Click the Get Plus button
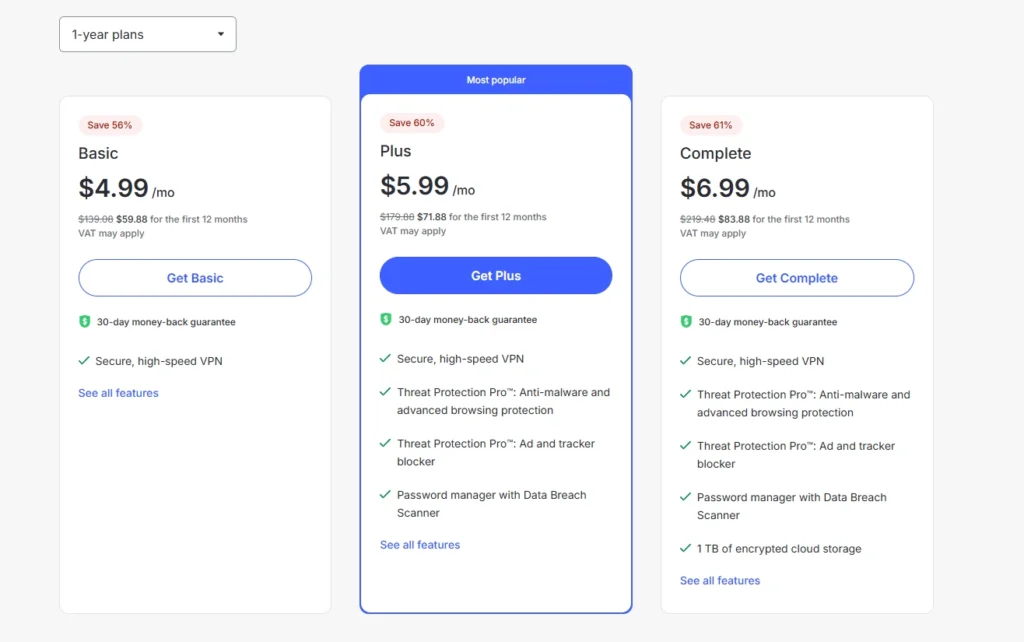1024x642 pixels. click(496, 276)
